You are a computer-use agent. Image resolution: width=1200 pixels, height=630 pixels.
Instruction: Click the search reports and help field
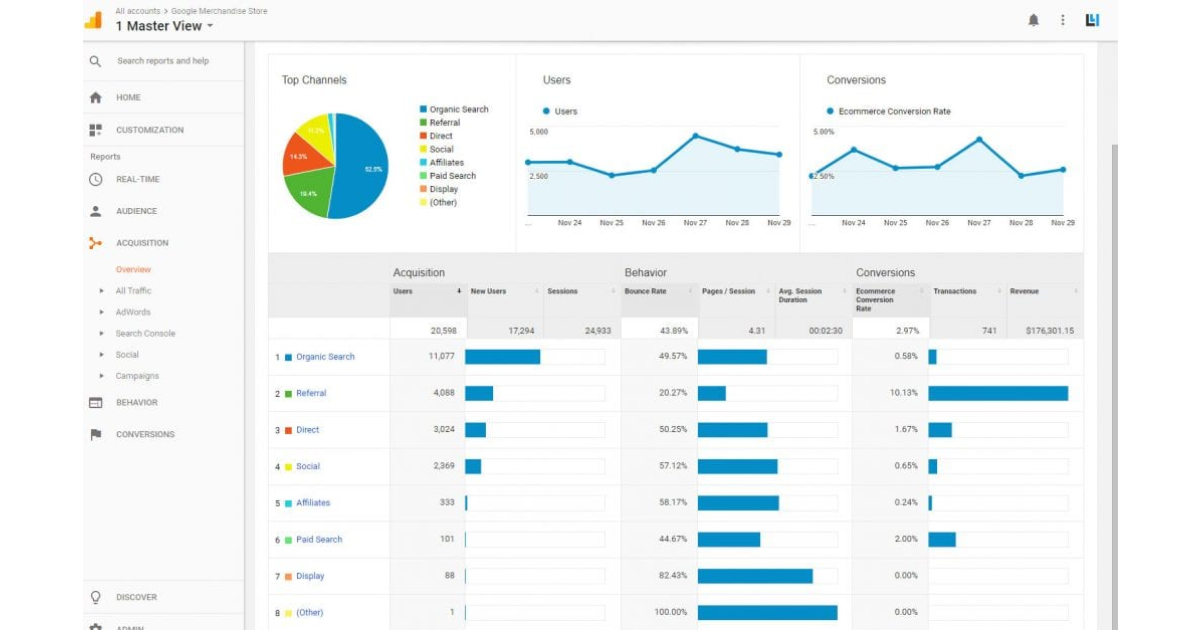[163, 61]
